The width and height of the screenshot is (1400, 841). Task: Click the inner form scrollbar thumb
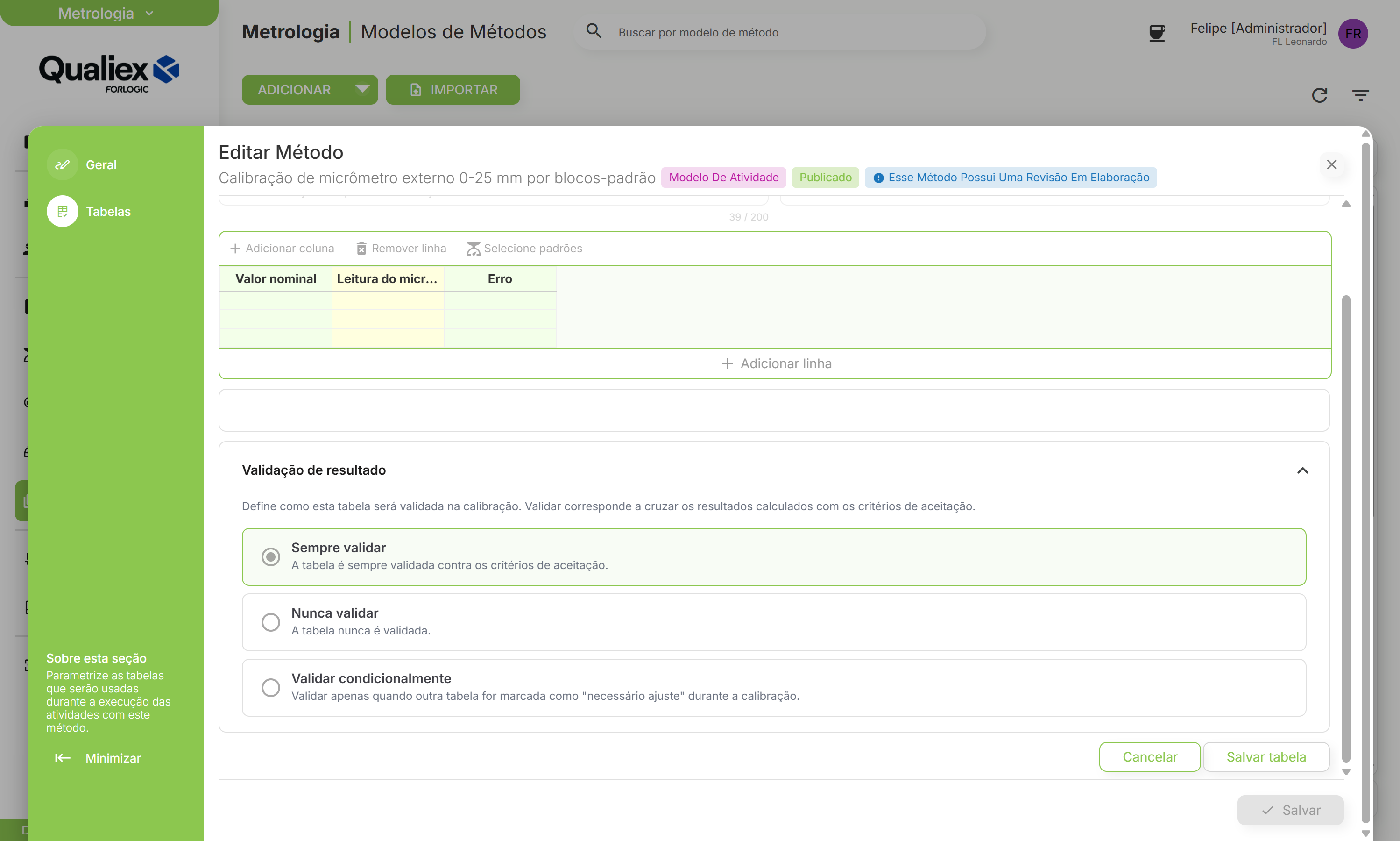coord(1346,528)
